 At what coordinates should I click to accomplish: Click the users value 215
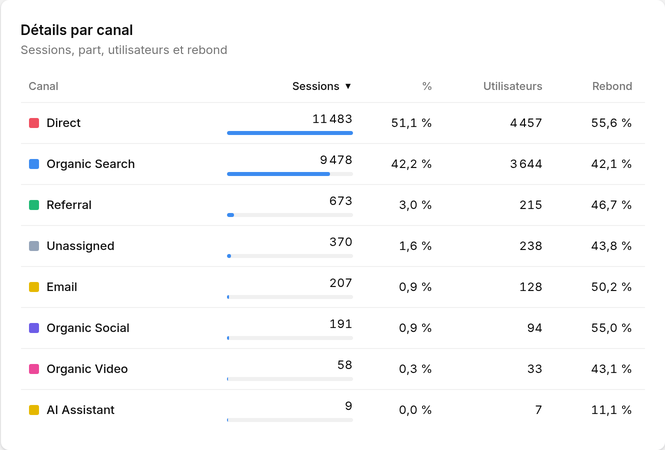[x=531, y=205]
